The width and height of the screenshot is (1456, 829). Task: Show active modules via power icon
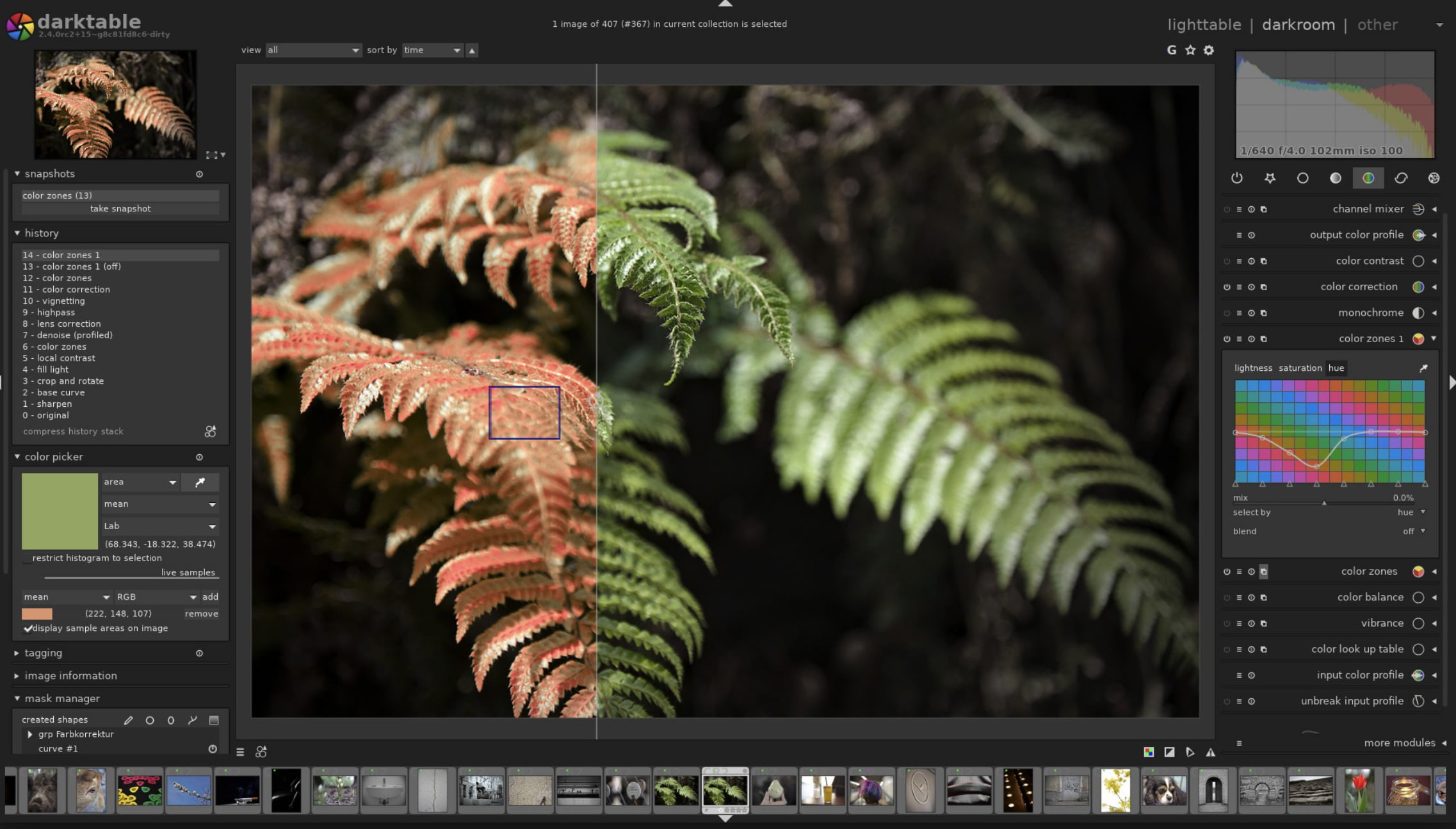1236,178
